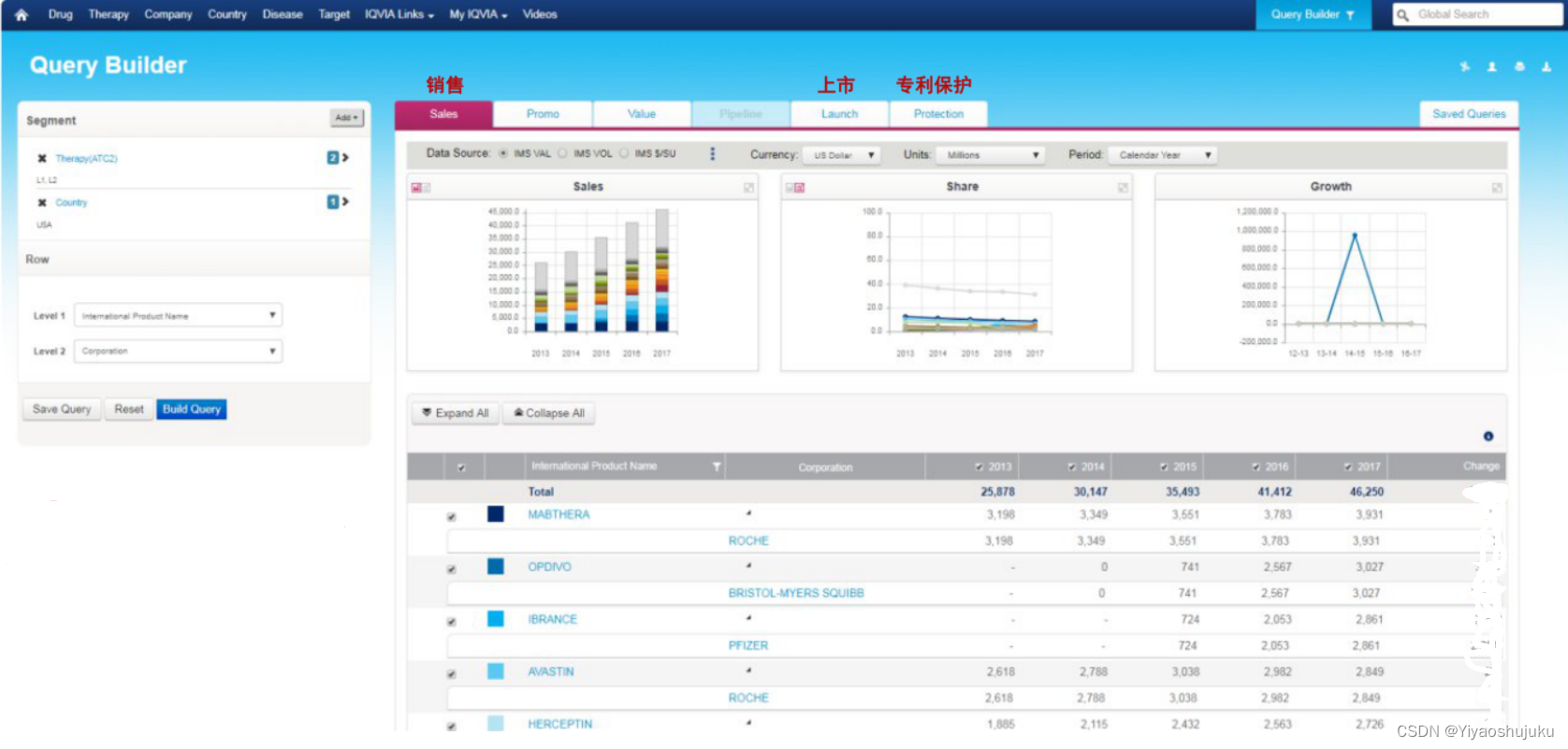Click the edit icon in OPDIVO row
Viewport: 1568px width, 749px height.
click(x=748, y=566)
